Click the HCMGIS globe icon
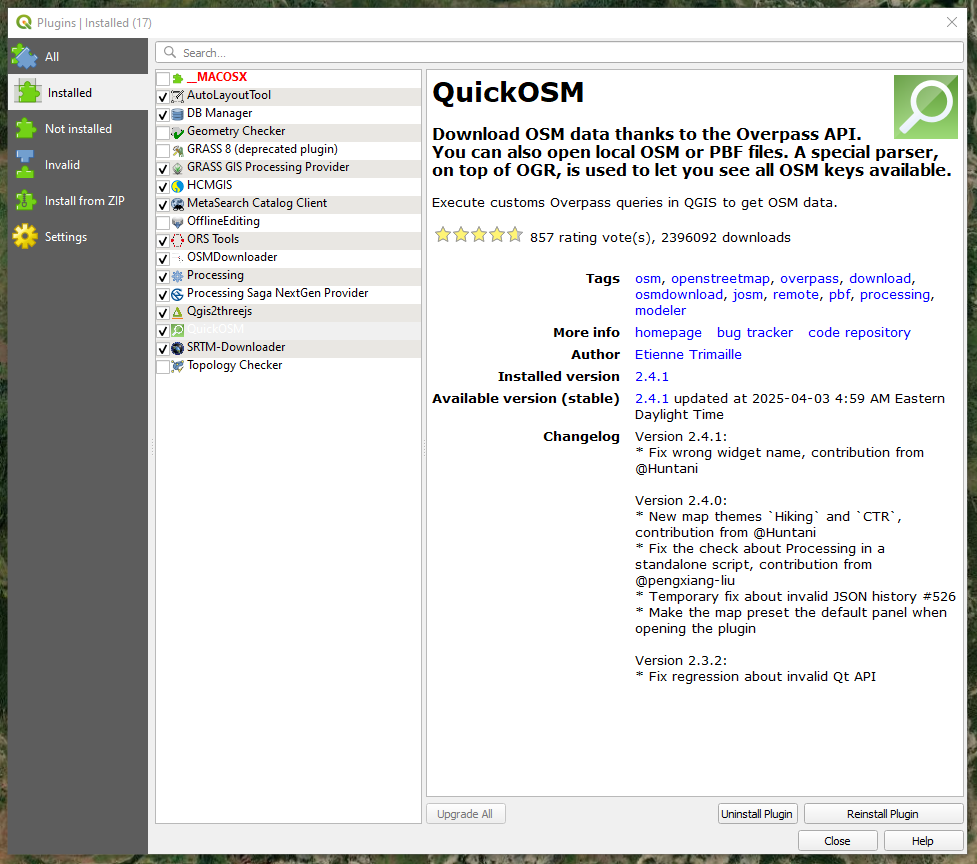The height and width of the screenshot is (864, 977). click(177, 186)
